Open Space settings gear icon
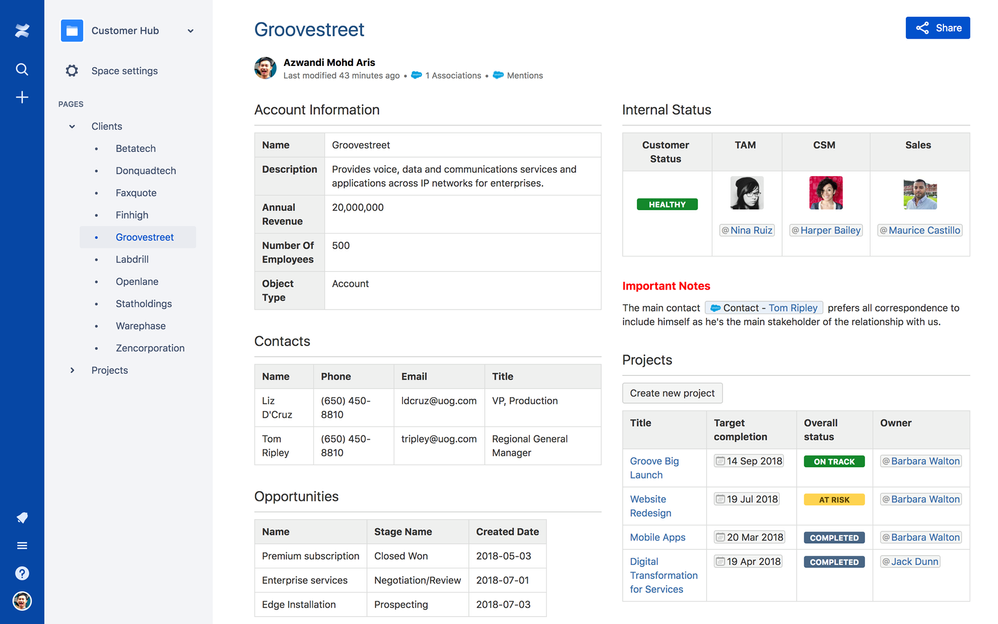Image resolution: width=998 pixels, height=624 pixels. click(x=72, y=71)
